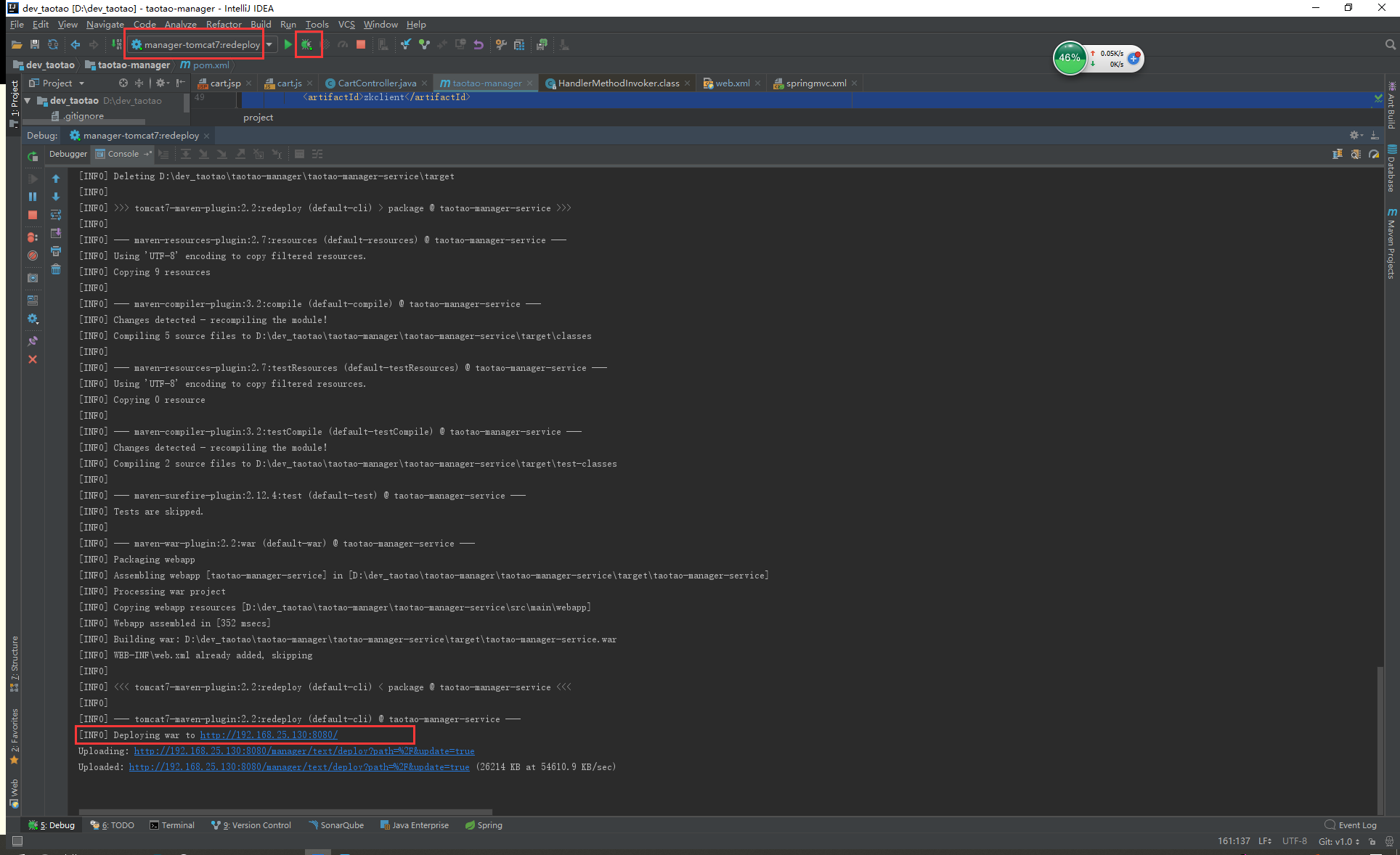The height and width of the screenshot is (855, 1400).
Task: Switch to the CartController.java editor tab
Action: (x=376, y=83)
